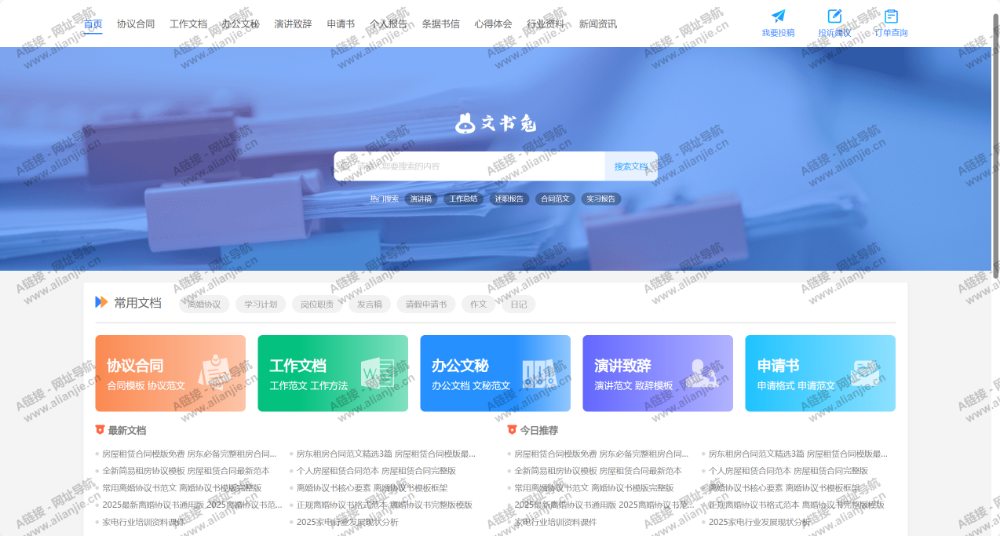This screenshot has width=1000, height=536.
Task: Select 个人报告 in the top menu
Action: coord(388,23)
